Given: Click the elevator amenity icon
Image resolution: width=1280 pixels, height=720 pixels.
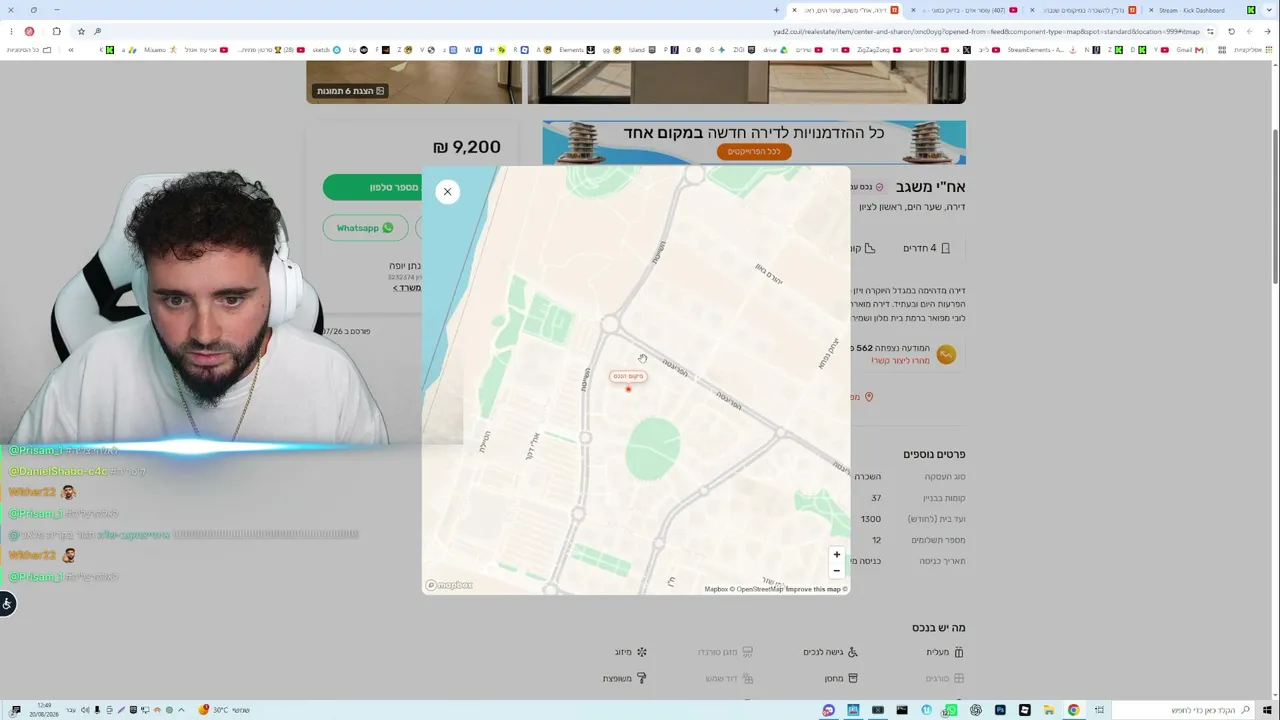Looking at the screenshot, I should click(x=959, y=652).
